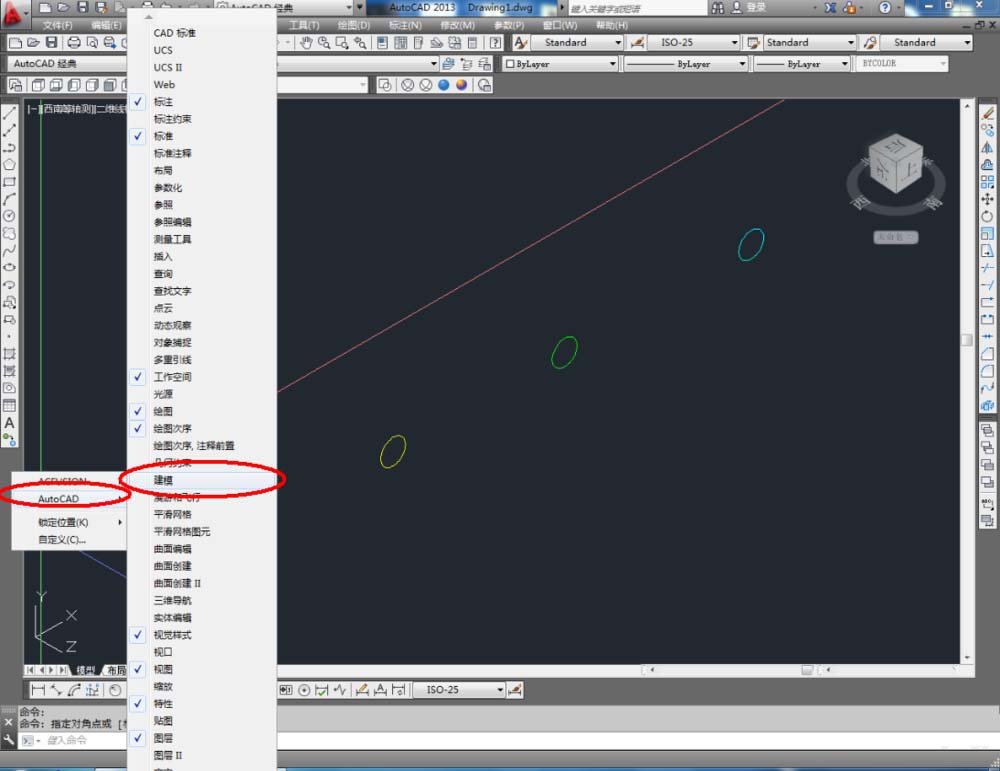Click the binoculars search icon in title bar

(x=718, y=8)
